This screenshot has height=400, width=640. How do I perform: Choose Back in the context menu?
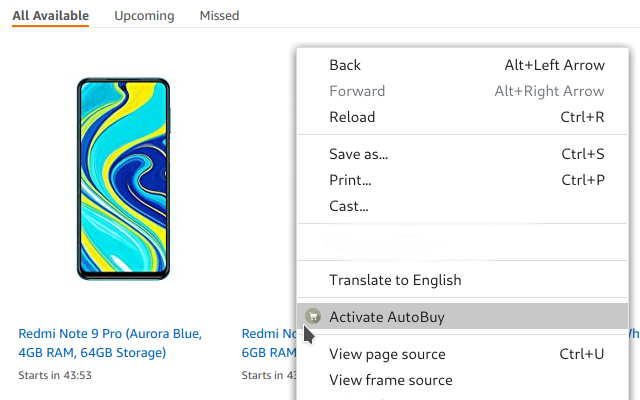coord(345,65)
